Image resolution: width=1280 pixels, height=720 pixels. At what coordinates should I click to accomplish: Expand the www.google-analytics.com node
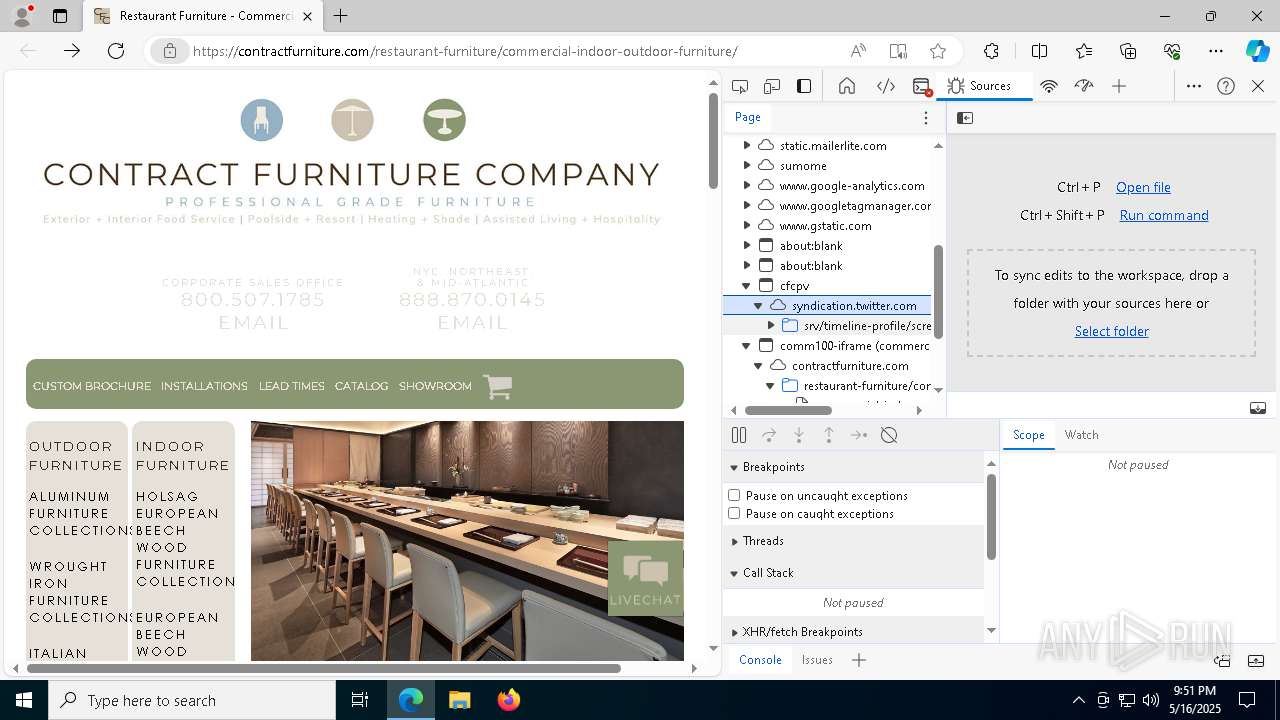point(747,186)
